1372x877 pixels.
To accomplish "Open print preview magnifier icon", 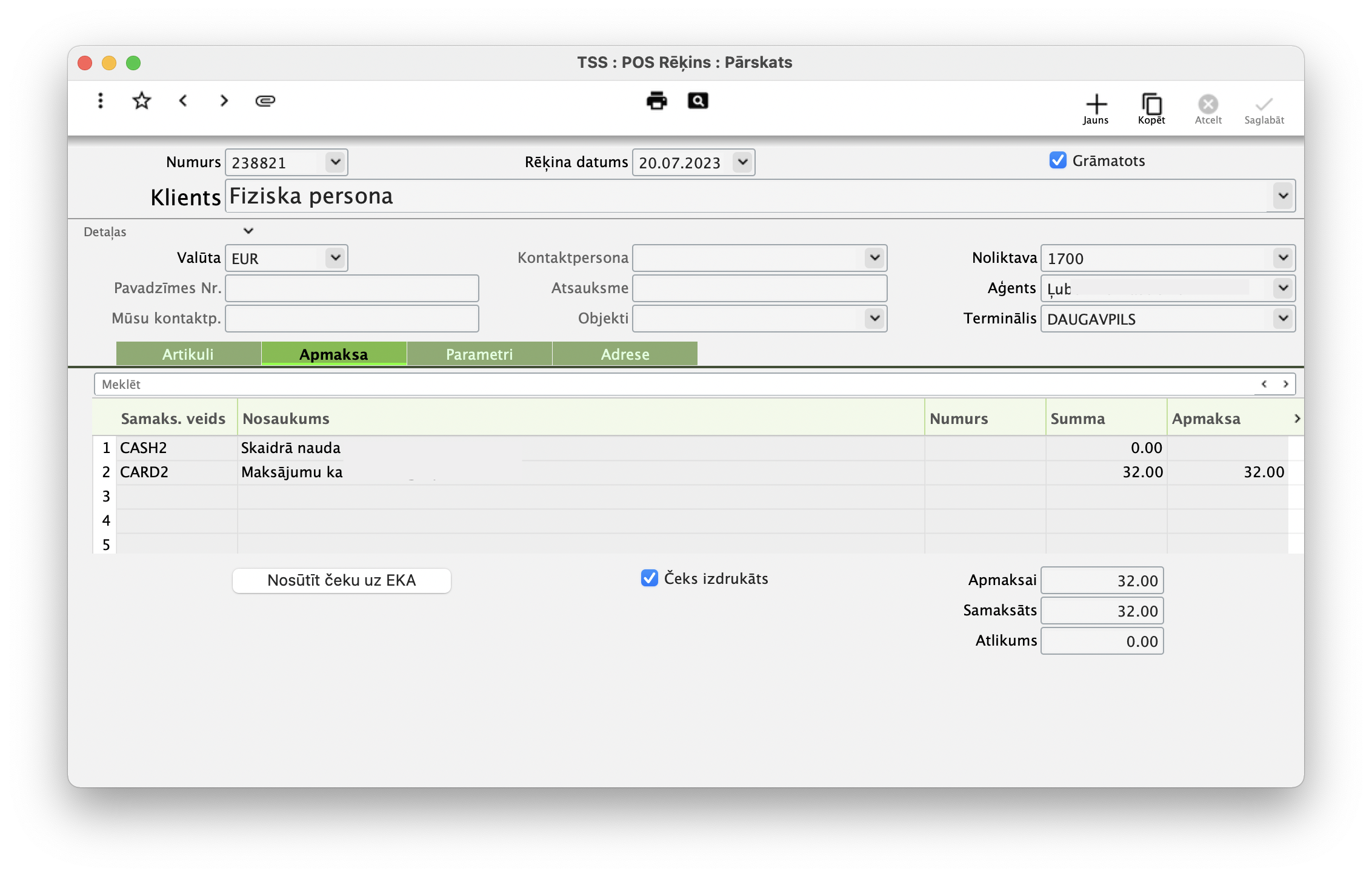I will pyautogui.click(x=698, y=101).
